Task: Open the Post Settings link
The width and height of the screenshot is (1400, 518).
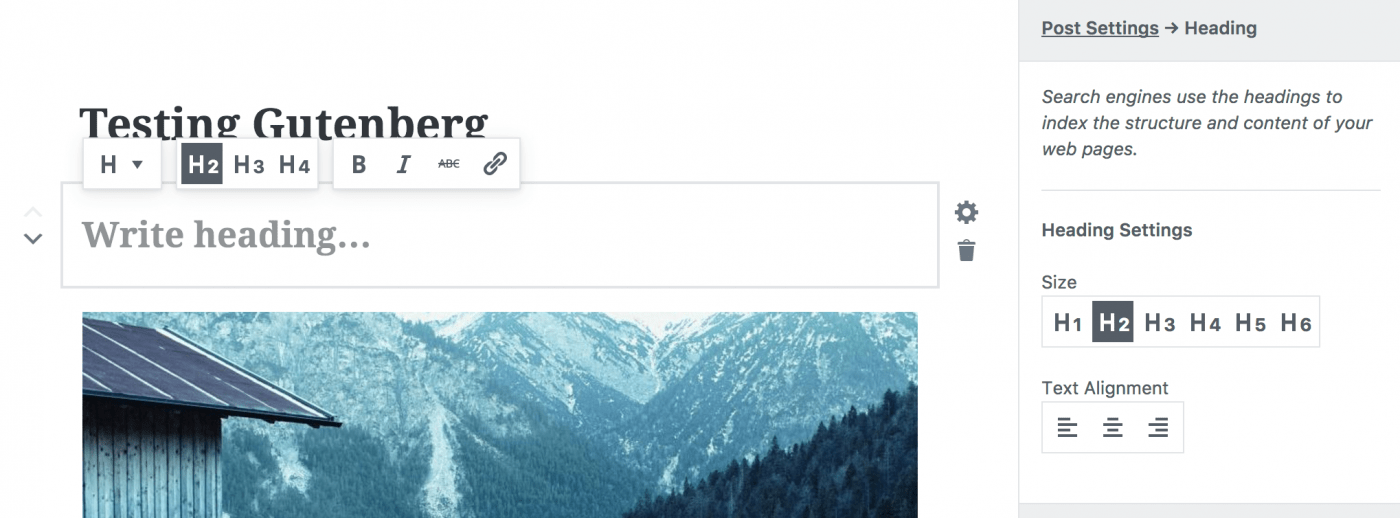Action: tap(1100, 28)
